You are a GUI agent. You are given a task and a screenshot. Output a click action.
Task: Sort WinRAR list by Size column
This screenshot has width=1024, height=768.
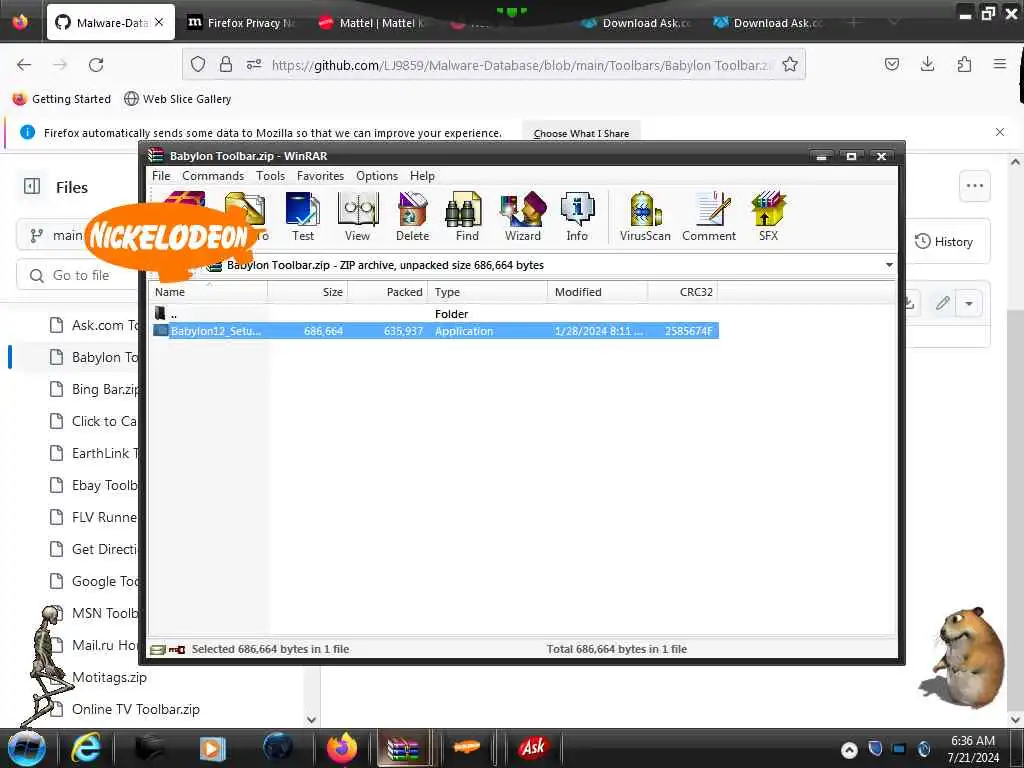(x=307, y=292)
